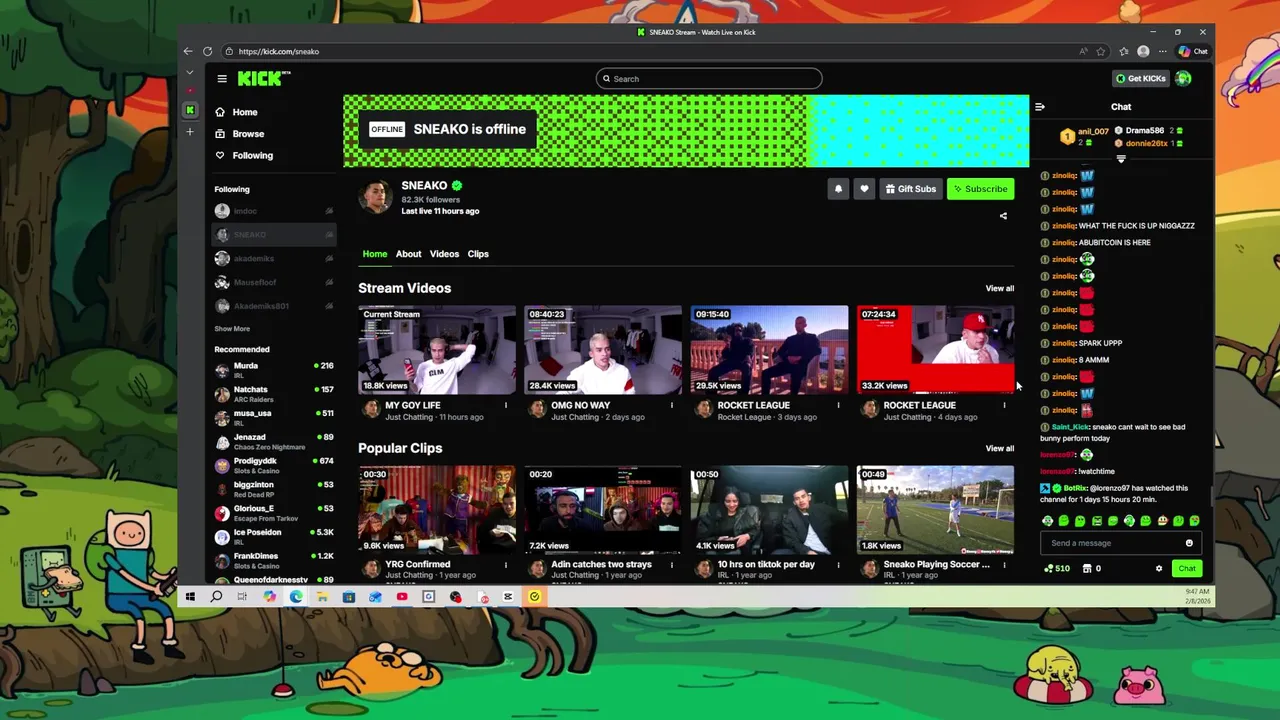1280x720 pixels.
Task: Switch to the Clips tab
Action: tap(478, 254)
